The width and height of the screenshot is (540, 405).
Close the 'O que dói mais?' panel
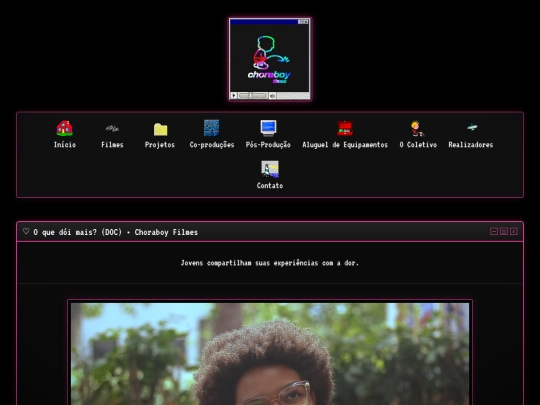point(514,231)
